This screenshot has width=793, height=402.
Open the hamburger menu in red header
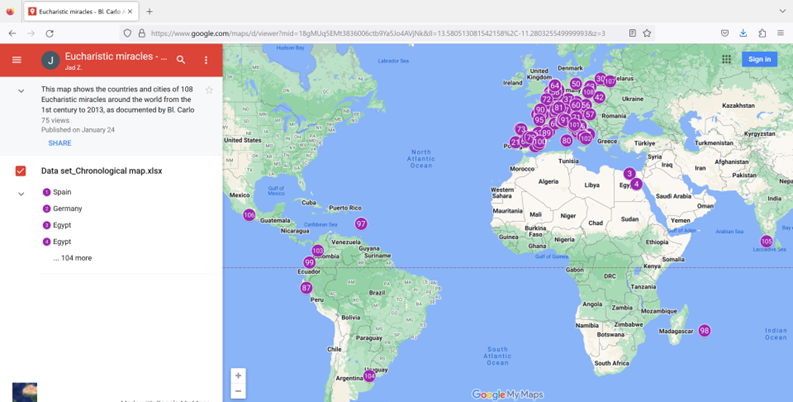coord(17,60)
